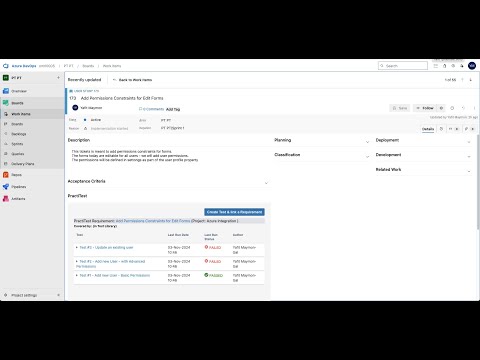Collapse the sidebar using bottom arrows
Image resolution: width=480 pixels, height=360 pixels.
pyautogui.click(x=59, y=295)
